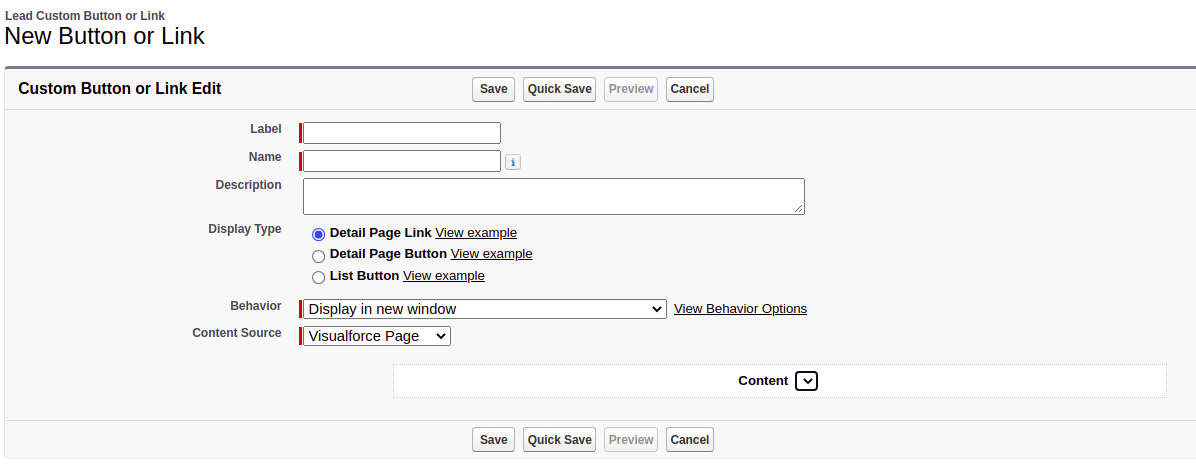Screen dimensions: 1196x466
Task: Choose the Detail Page Button radio option
Action: (x=319, y=256)
